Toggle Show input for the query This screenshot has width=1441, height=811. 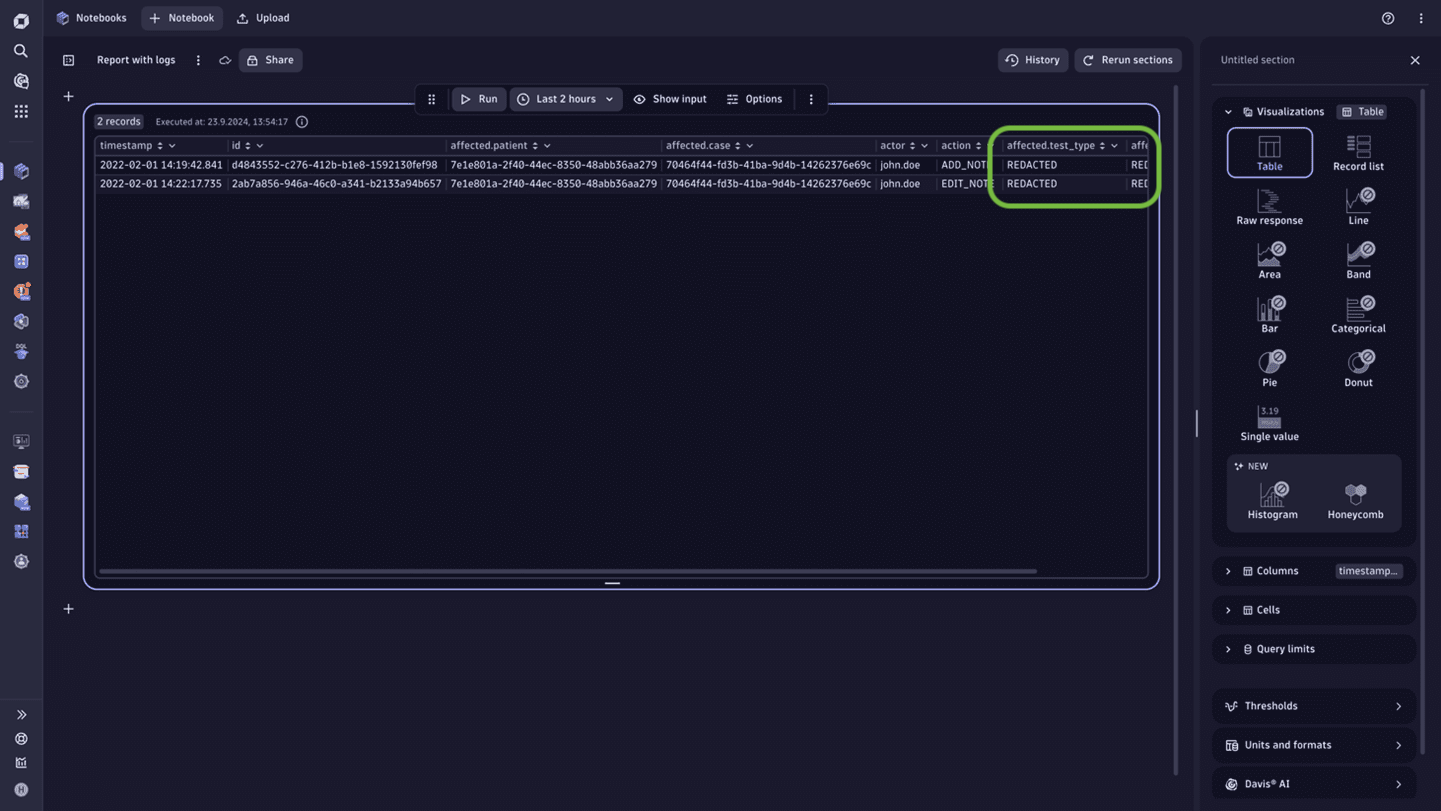(670, 99)
